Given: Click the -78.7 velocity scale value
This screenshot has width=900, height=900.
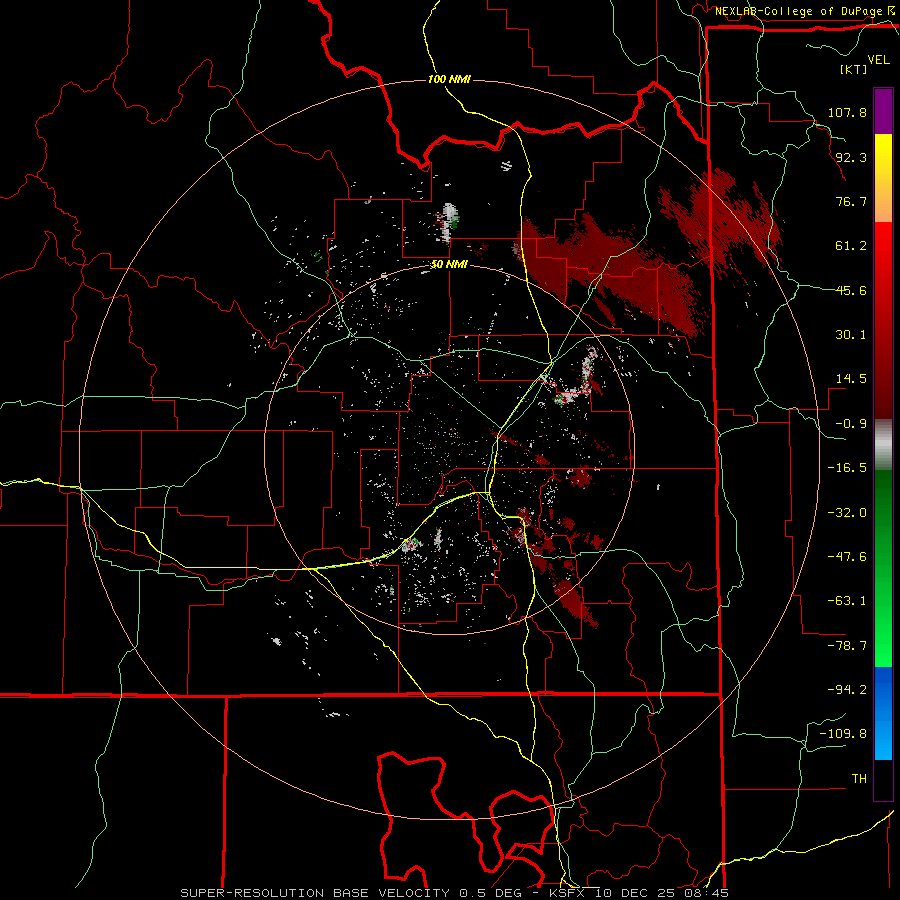Looking at the screenshot, I should 847,646.
